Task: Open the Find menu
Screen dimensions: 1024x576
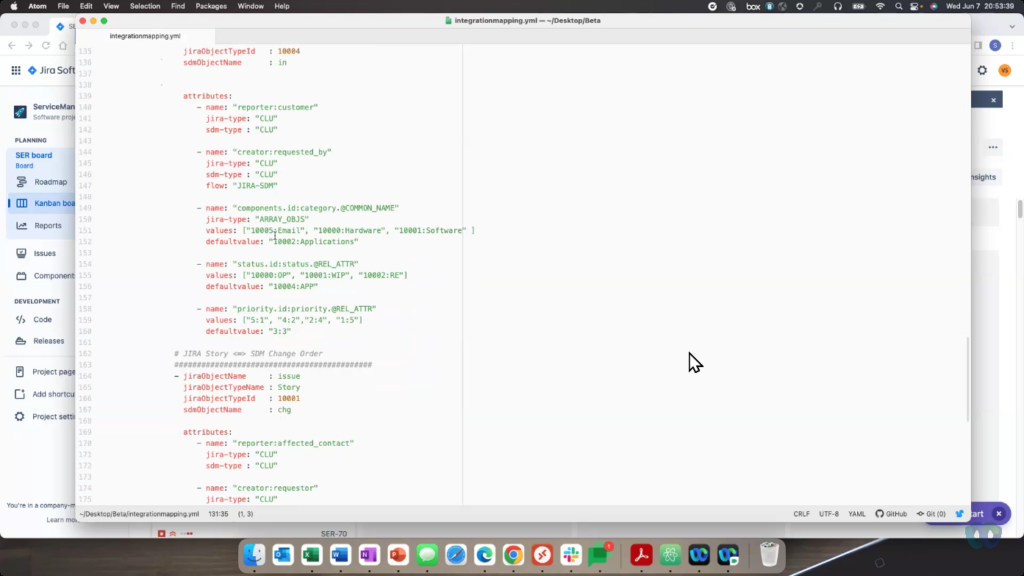Action: click(178, 6)
